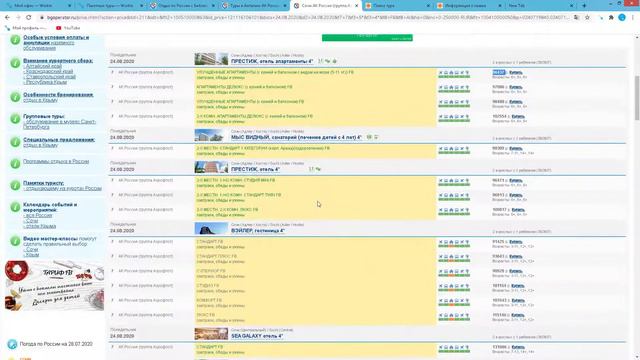Click the Тариф FB promotional banner
640x360 pixels.
(54, 285)
